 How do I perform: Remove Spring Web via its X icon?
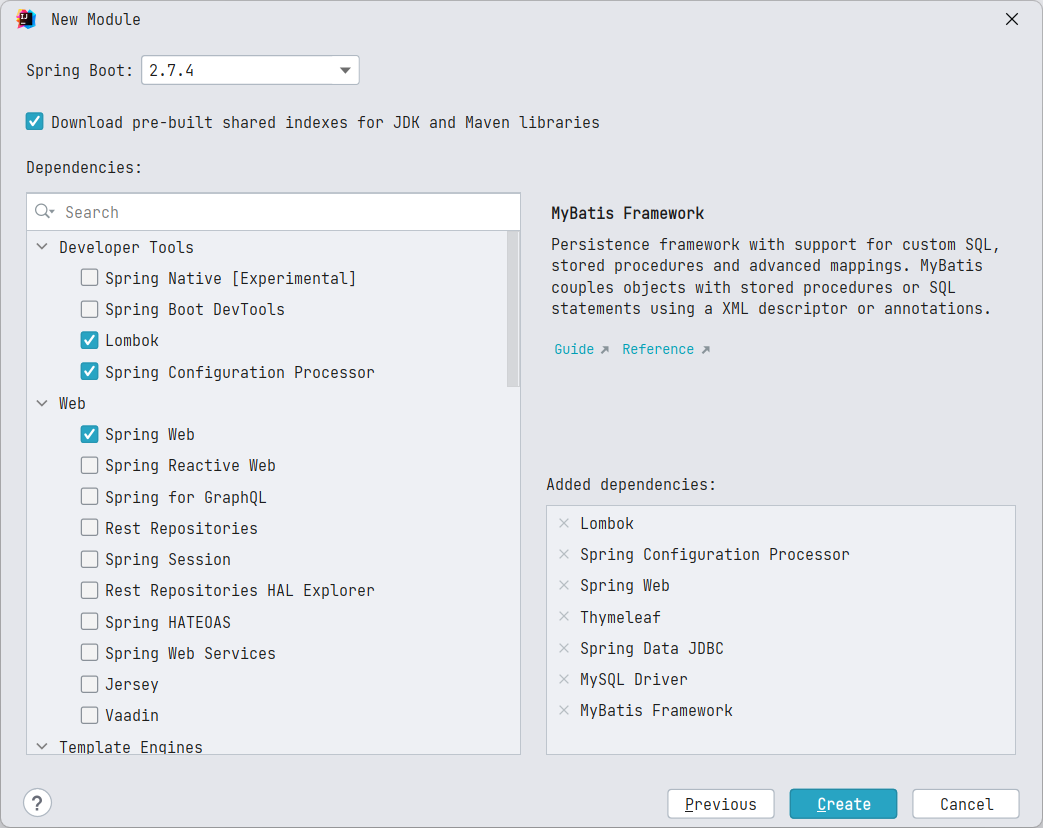pos(564,585)
